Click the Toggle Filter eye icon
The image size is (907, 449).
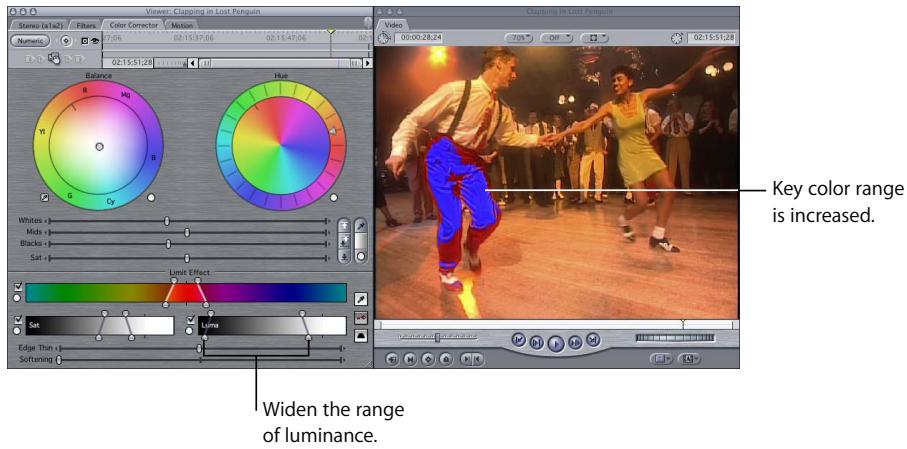94,41
